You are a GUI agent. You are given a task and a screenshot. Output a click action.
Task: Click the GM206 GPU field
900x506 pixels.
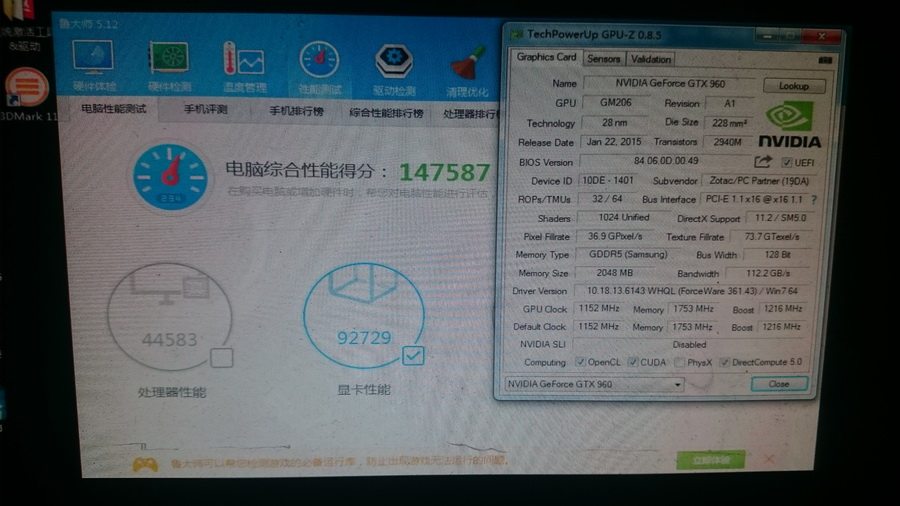[615, 102]
